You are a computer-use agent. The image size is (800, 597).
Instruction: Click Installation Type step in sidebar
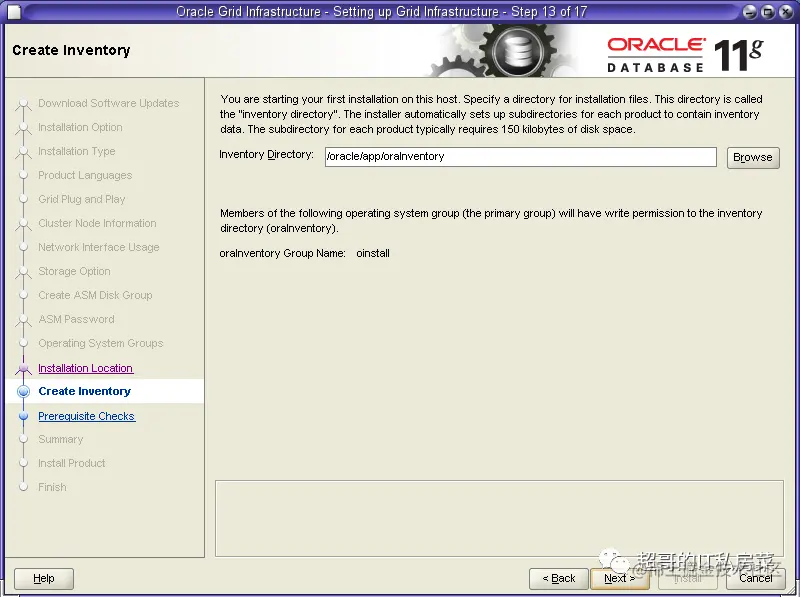pos(77,151)
